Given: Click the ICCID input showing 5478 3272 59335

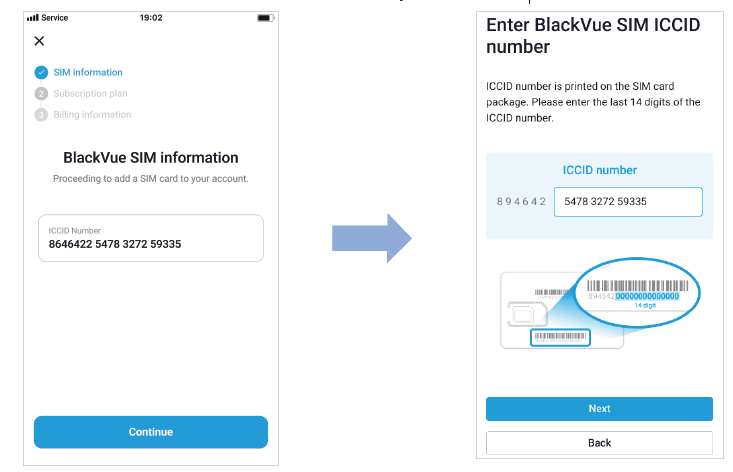Looking at the screenshot, I should tap(629, 202).
